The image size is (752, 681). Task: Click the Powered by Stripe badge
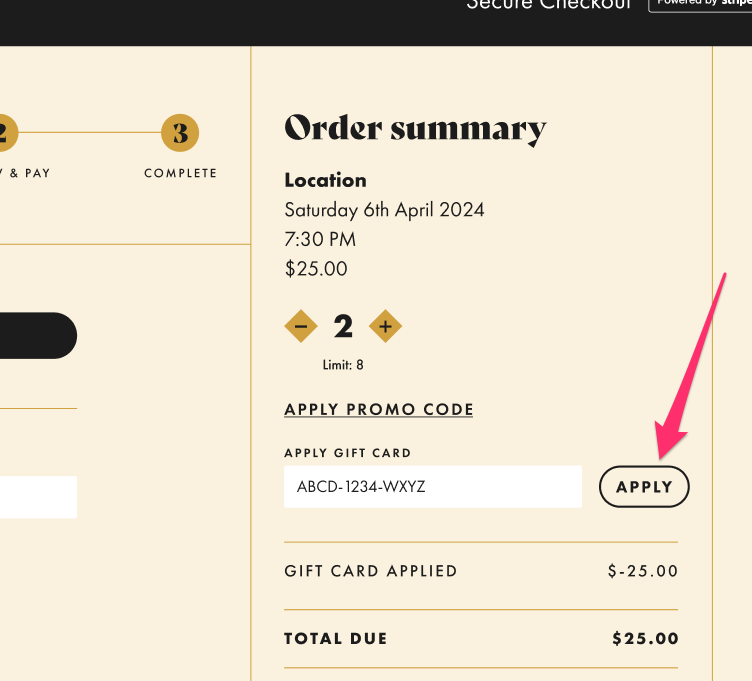pyautogui.click(x=700, y=4)
